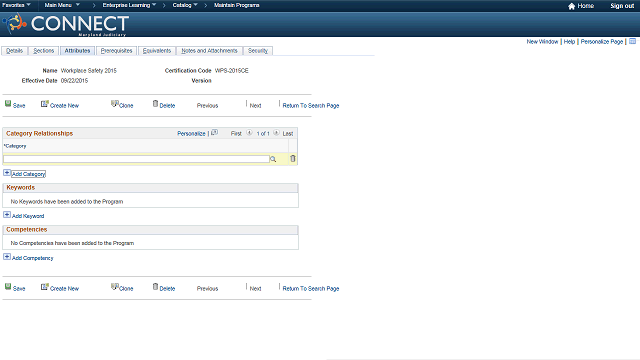Click the top Clone icon
Viewport: 640px width, 360px height.
pos(115,104)
